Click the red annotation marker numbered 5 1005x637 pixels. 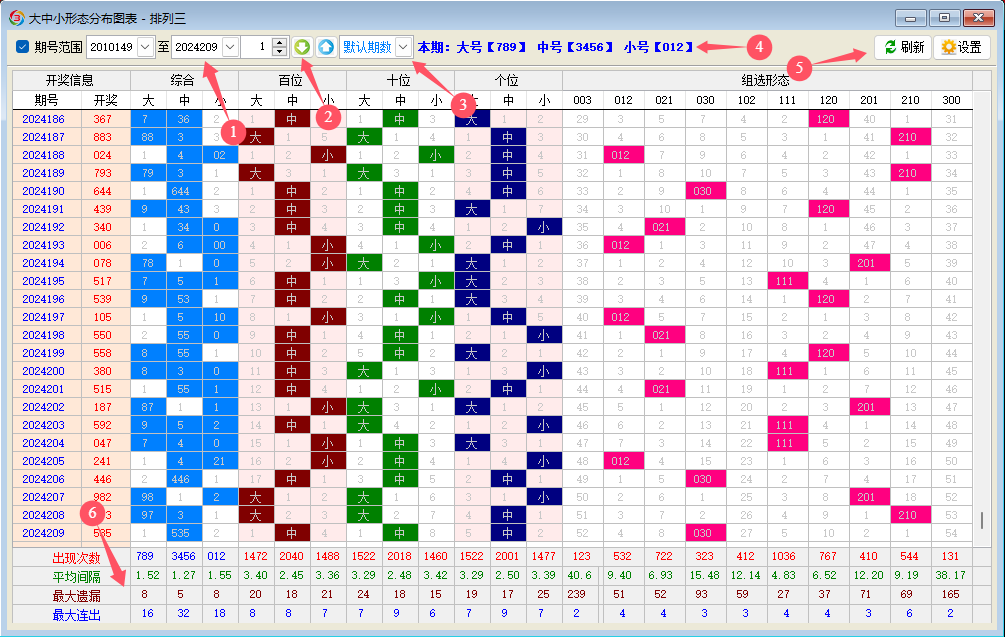point(799,67)
